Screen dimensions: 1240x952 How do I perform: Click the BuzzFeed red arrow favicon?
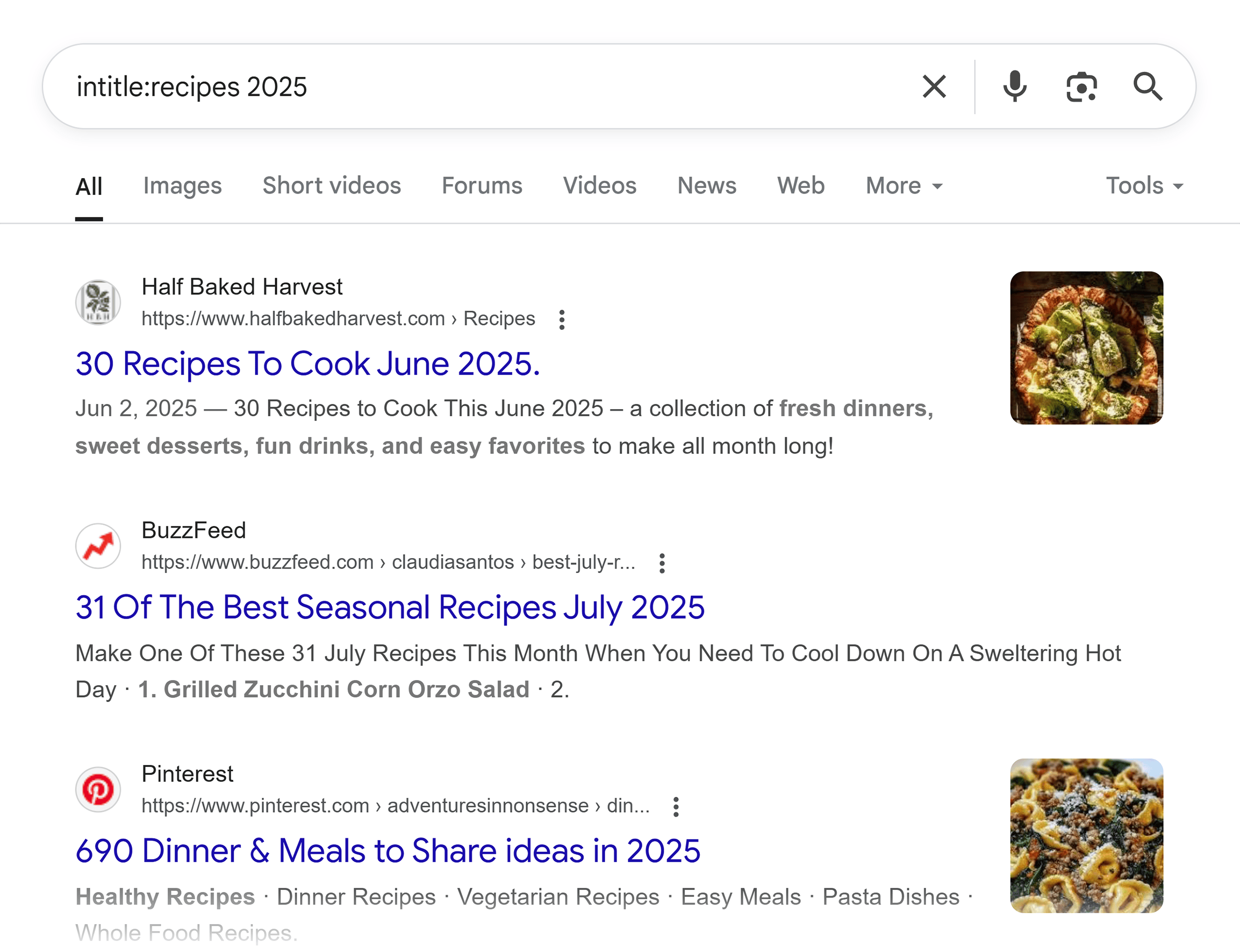click(x=98, y=546)
